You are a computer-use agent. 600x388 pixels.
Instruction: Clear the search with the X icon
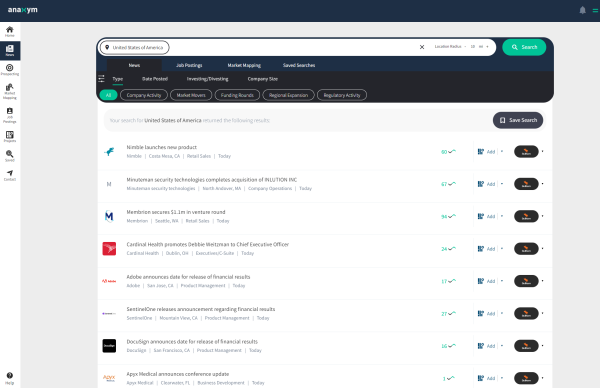click(422, 47)
